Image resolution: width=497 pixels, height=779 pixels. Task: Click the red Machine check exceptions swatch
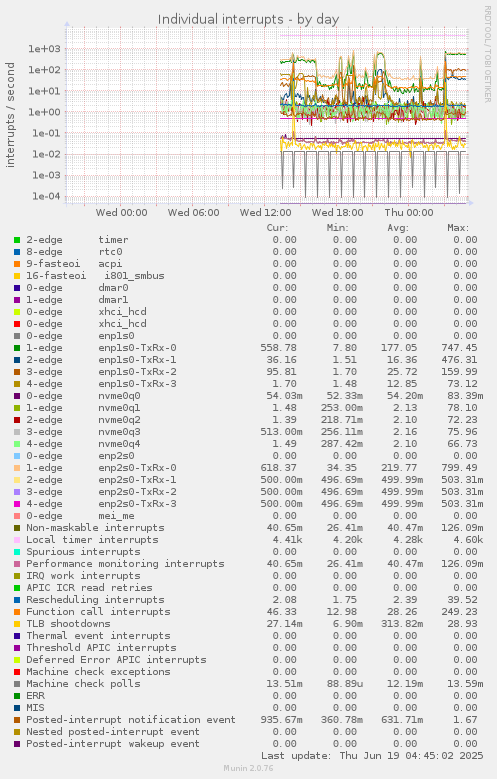(17, 672)
